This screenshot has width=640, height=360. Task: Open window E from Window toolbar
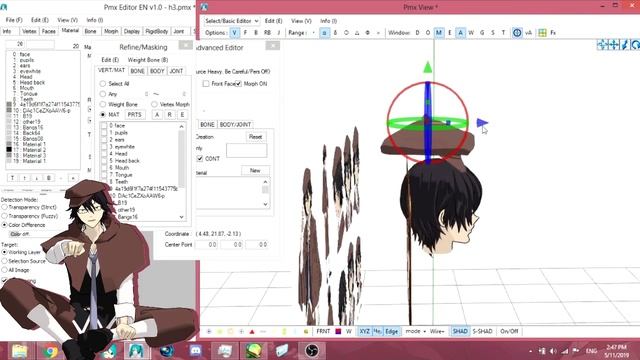450,33
